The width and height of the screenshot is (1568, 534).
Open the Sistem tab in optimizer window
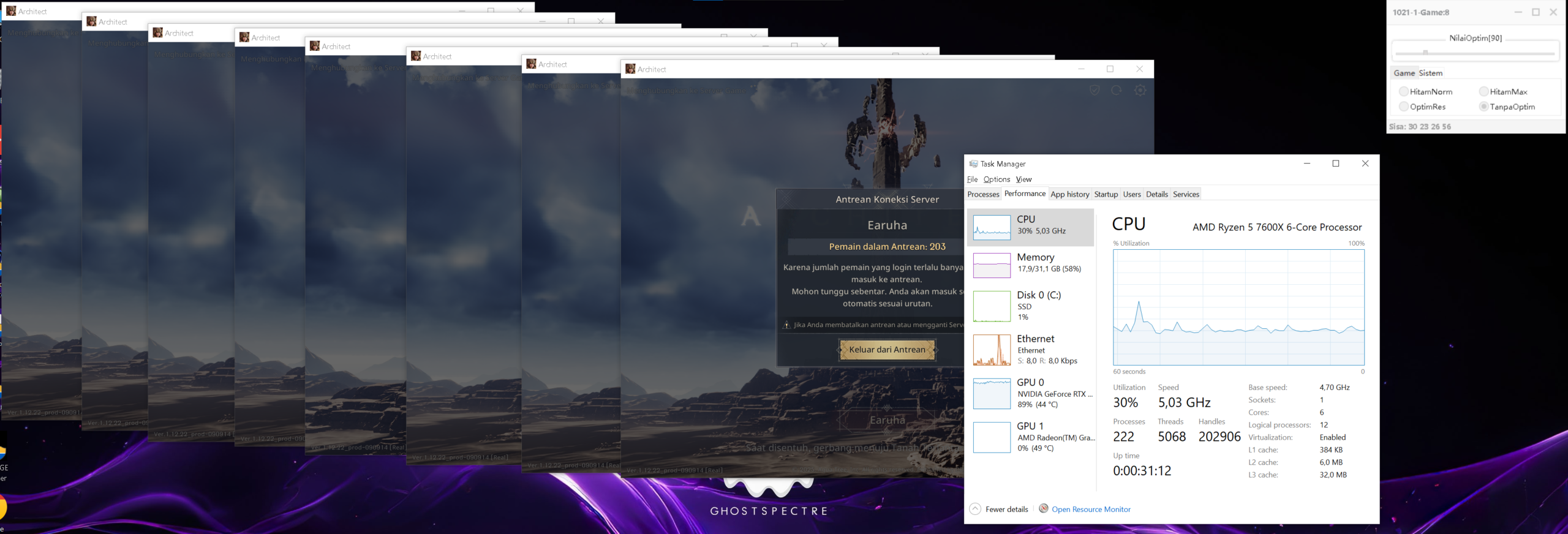[1430, 73]
